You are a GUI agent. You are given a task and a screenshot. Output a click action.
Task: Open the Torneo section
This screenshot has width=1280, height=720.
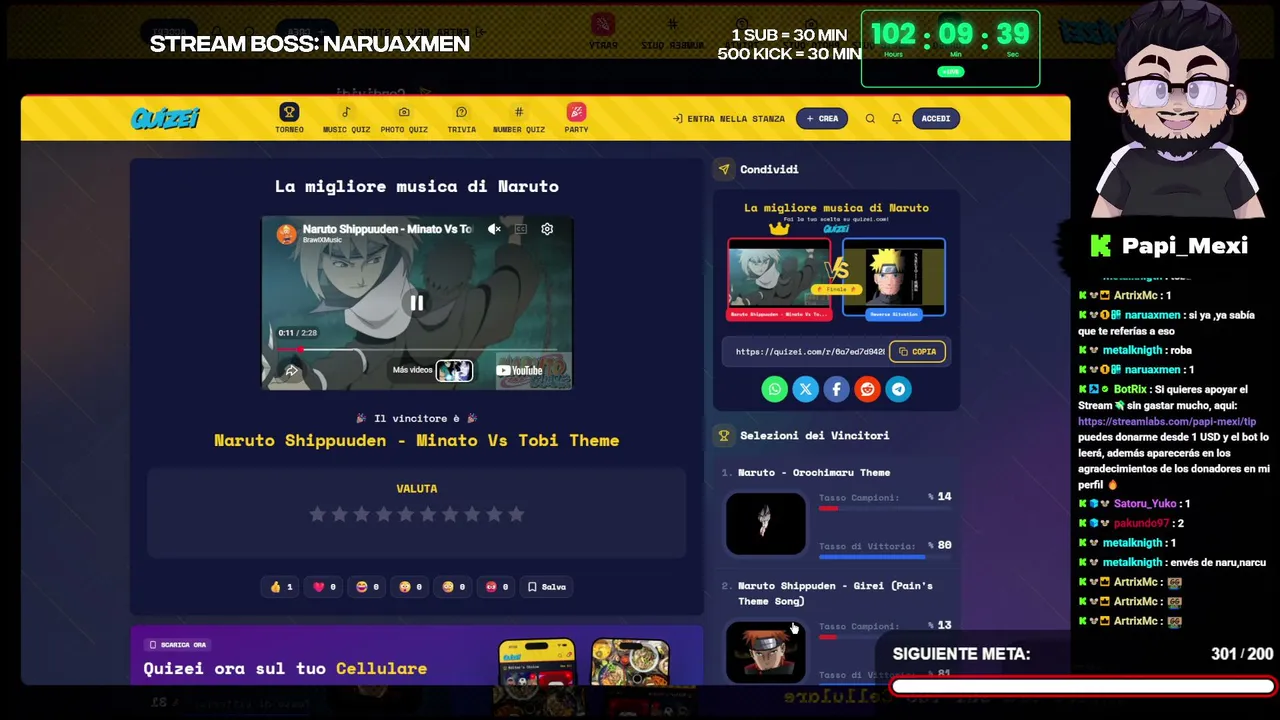289,118
